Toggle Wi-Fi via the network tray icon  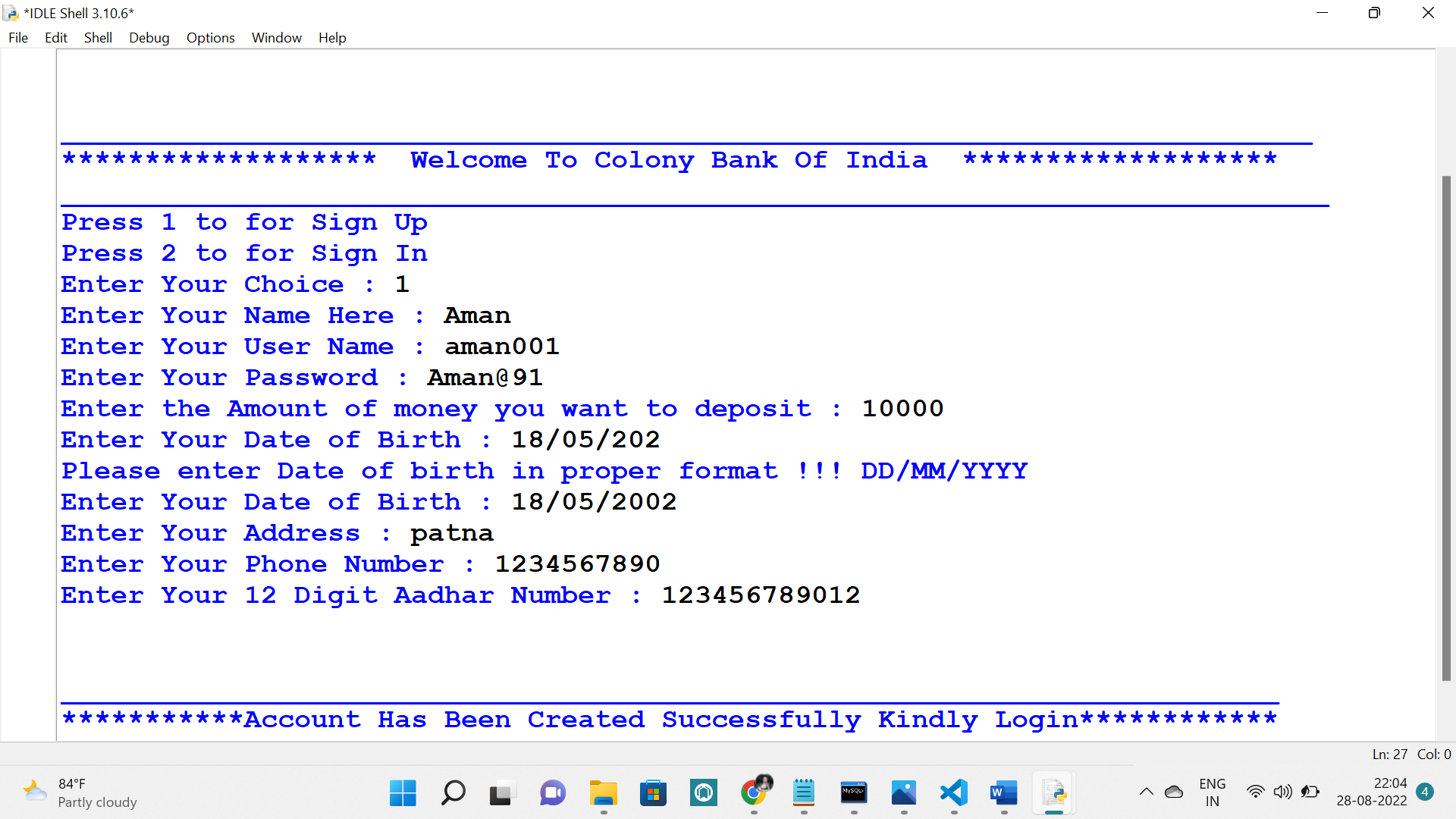(1255, 791)
